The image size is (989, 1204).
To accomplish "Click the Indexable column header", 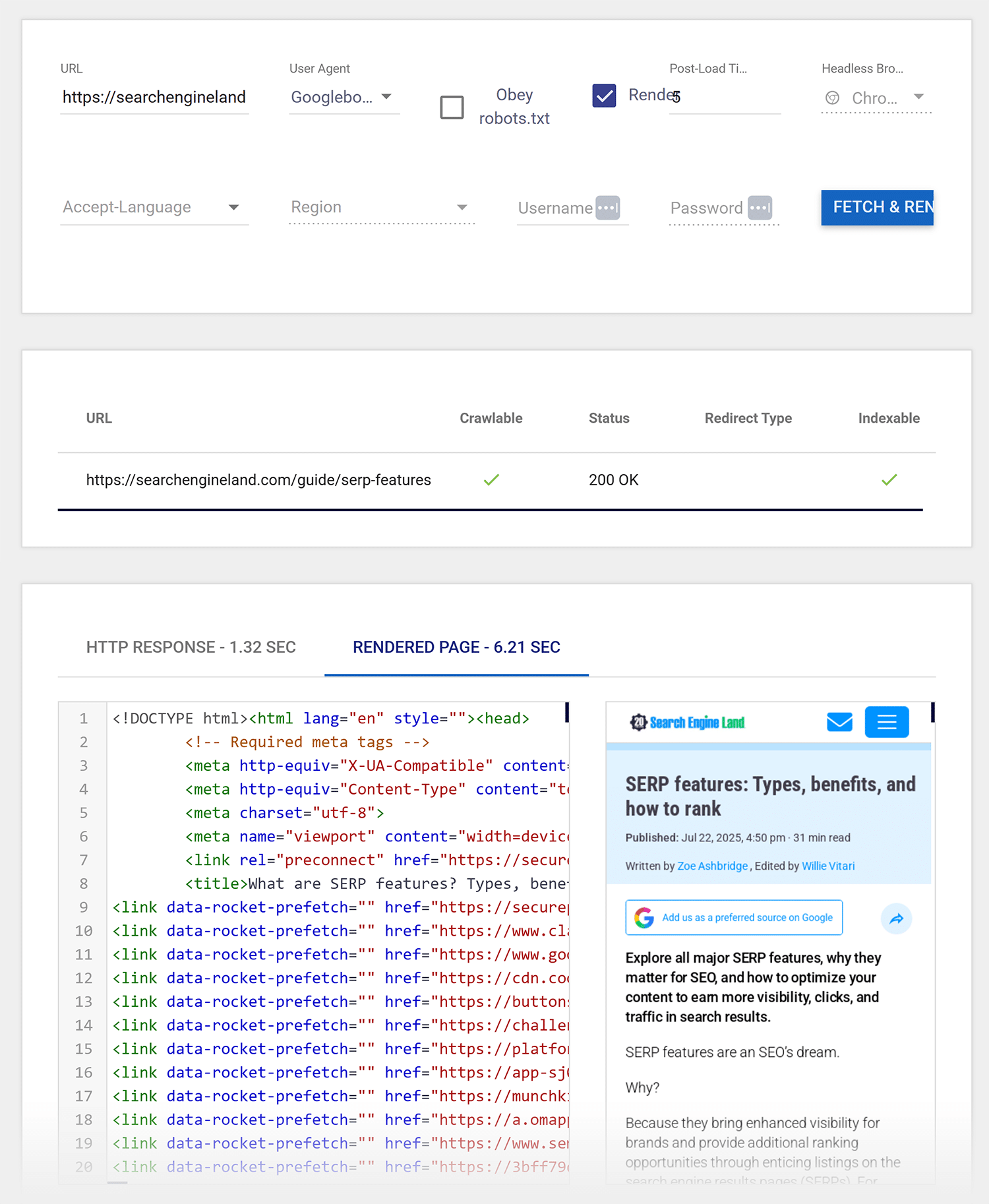I will (889, 418).
